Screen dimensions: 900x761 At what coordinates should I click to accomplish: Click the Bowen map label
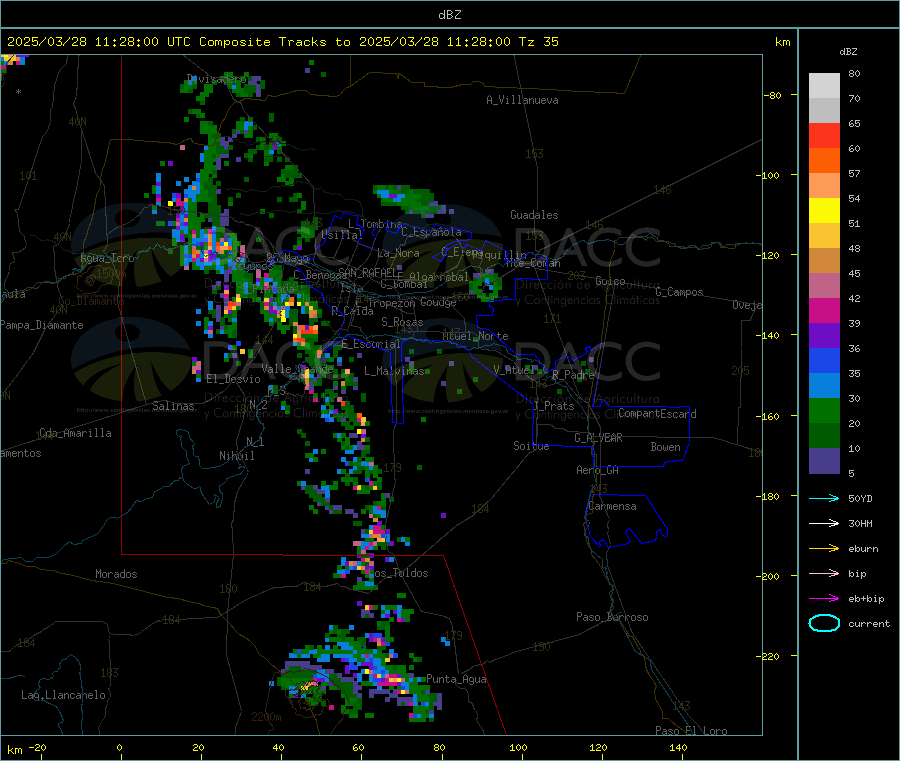coord(665,447)
